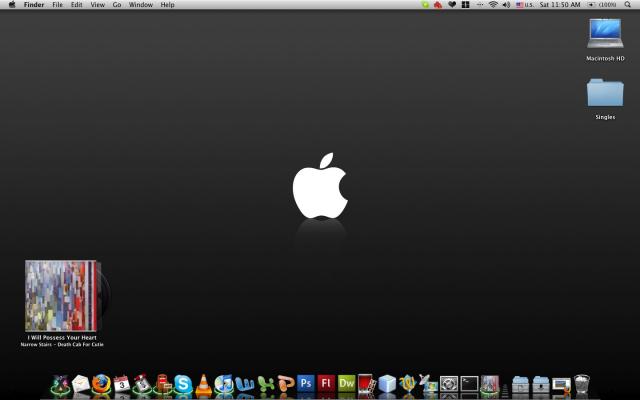Image resolution: width=640 pixels, height=400 pixels.
Task: Open the Finder menu
Action: tap(34, 5)
